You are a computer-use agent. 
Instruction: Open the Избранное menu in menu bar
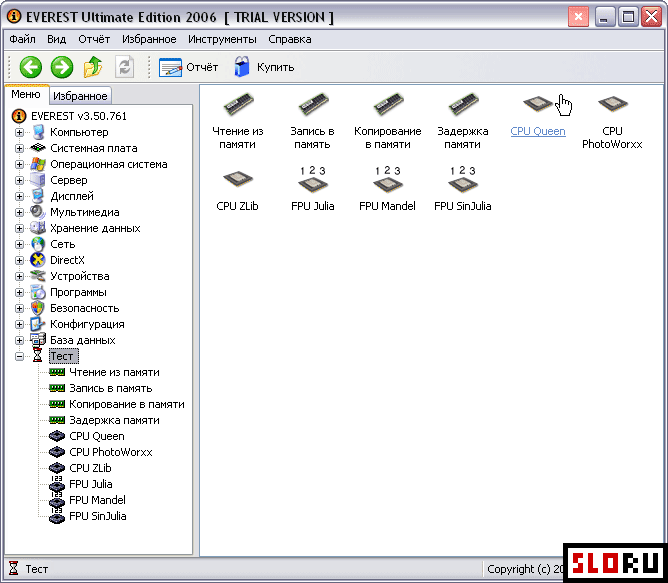click(149, 39)
